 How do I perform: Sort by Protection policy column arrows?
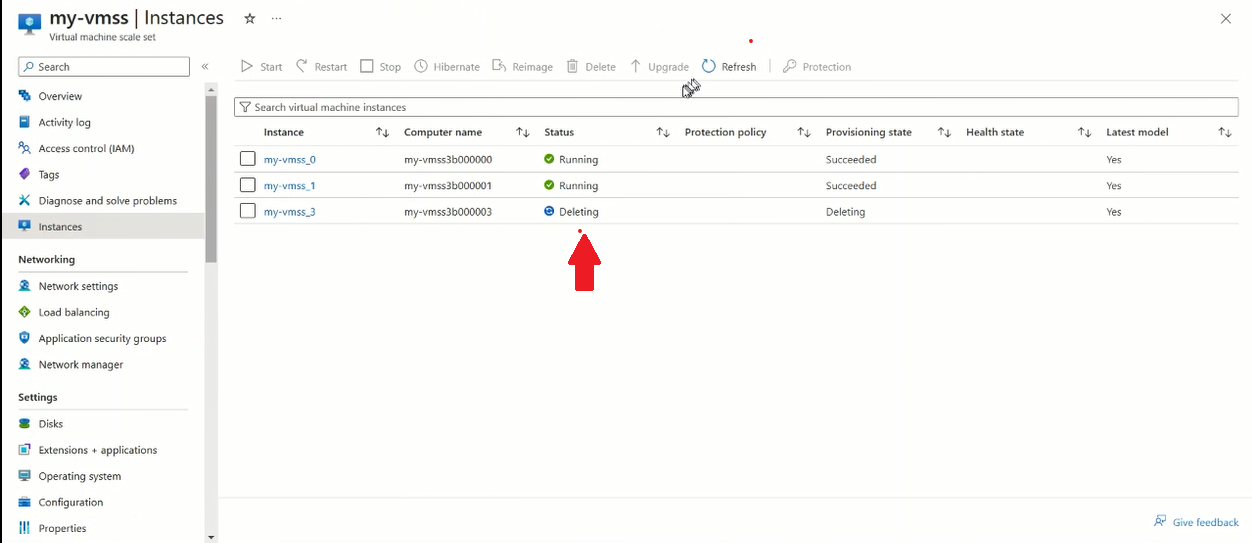click(803, 132)
